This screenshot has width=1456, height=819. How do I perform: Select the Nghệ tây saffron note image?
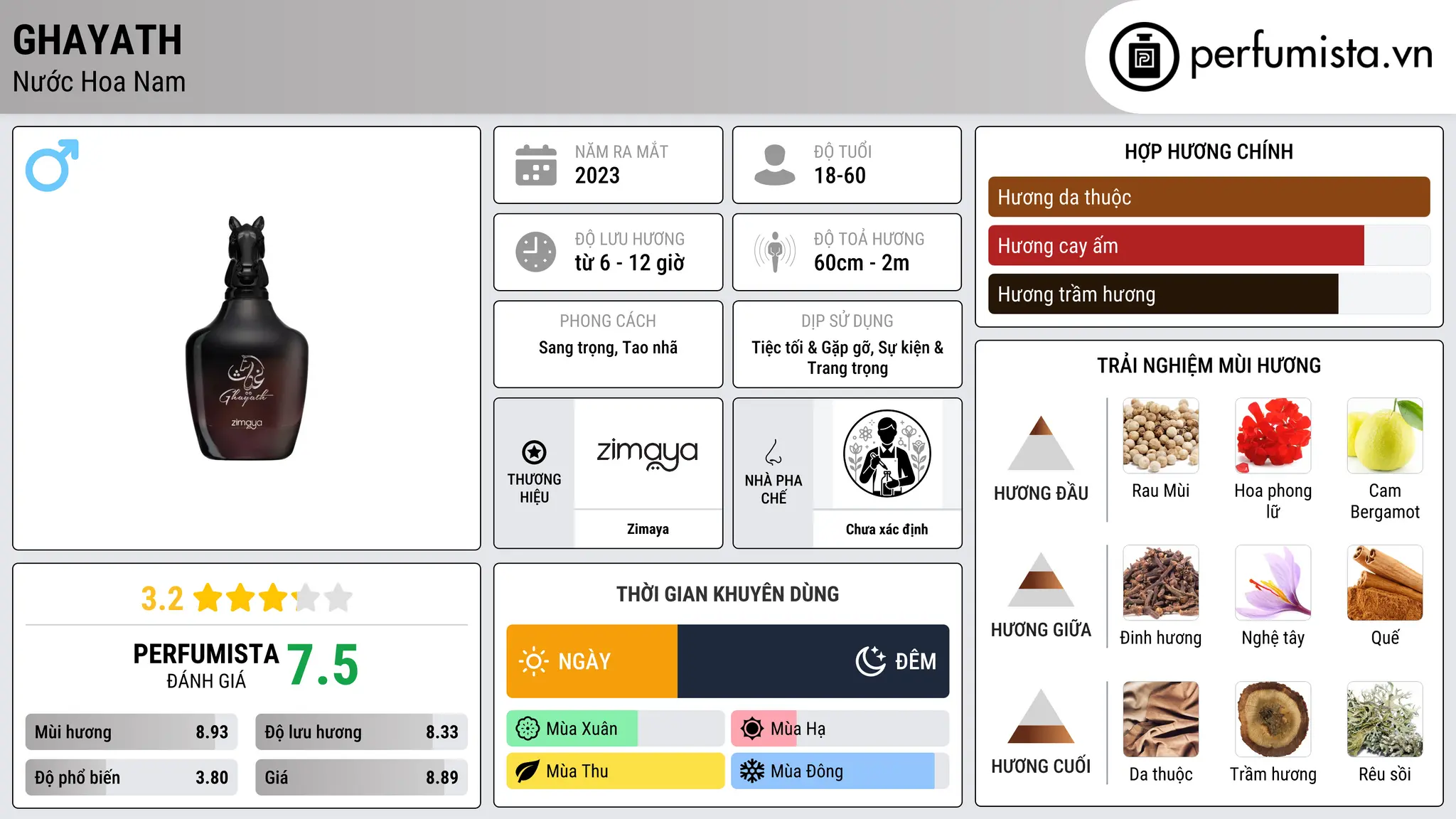click(x=1273, y=583)
